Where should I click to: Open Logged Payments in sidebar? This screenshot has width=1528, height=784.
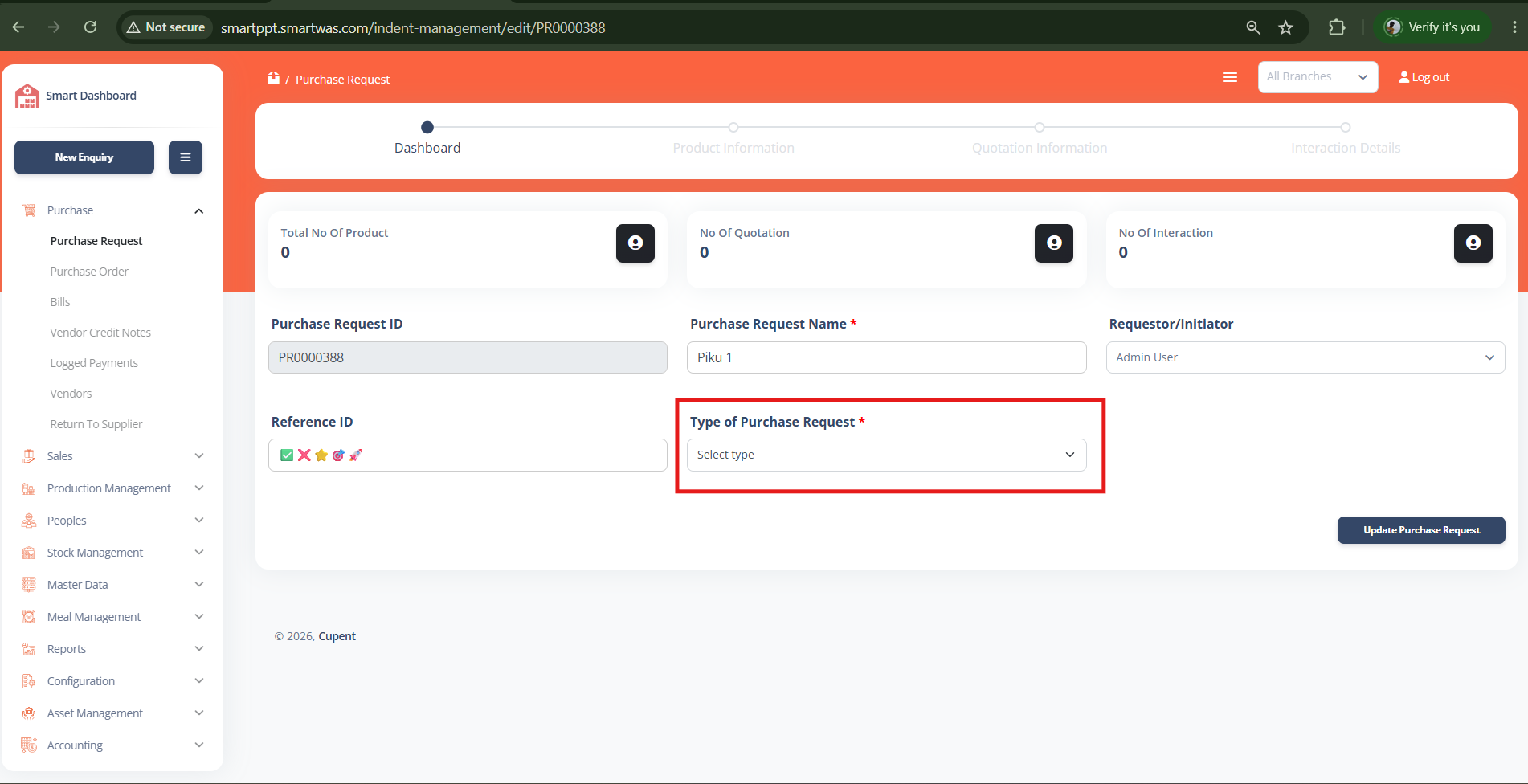94,363
